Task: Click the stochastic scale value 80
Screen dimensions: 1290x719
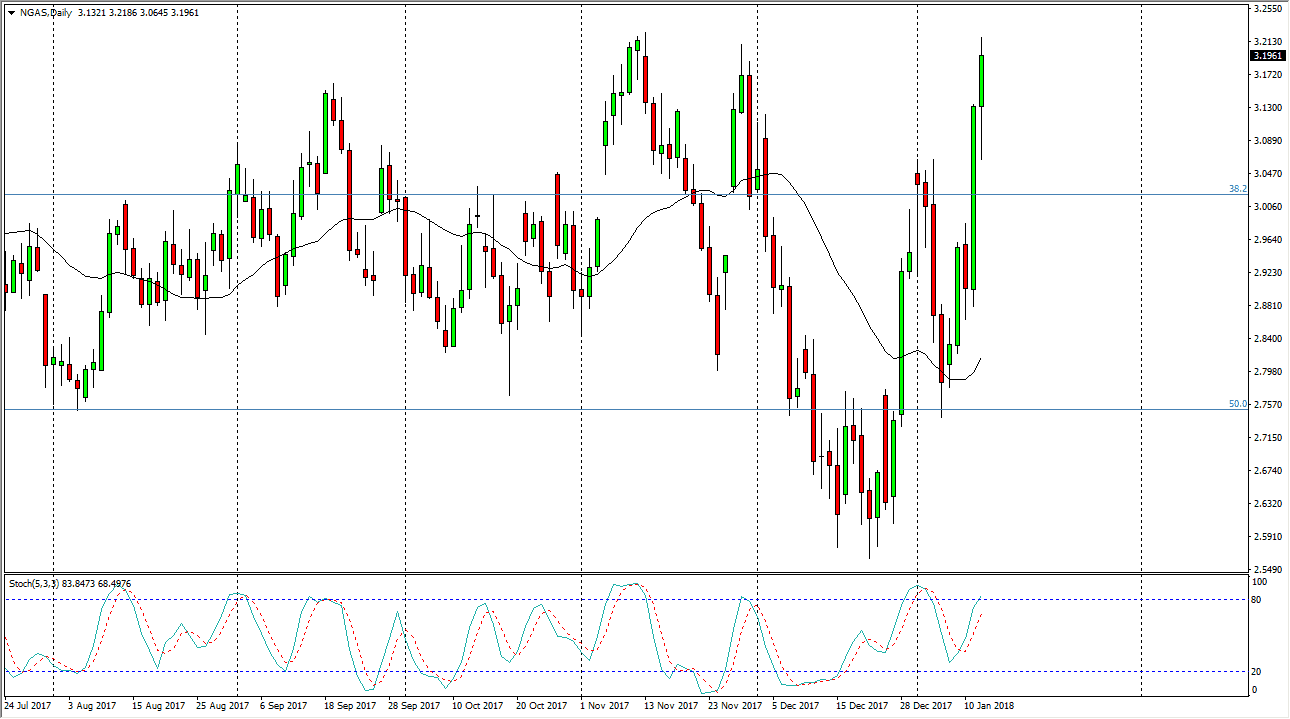Action: click(1257, 600)
